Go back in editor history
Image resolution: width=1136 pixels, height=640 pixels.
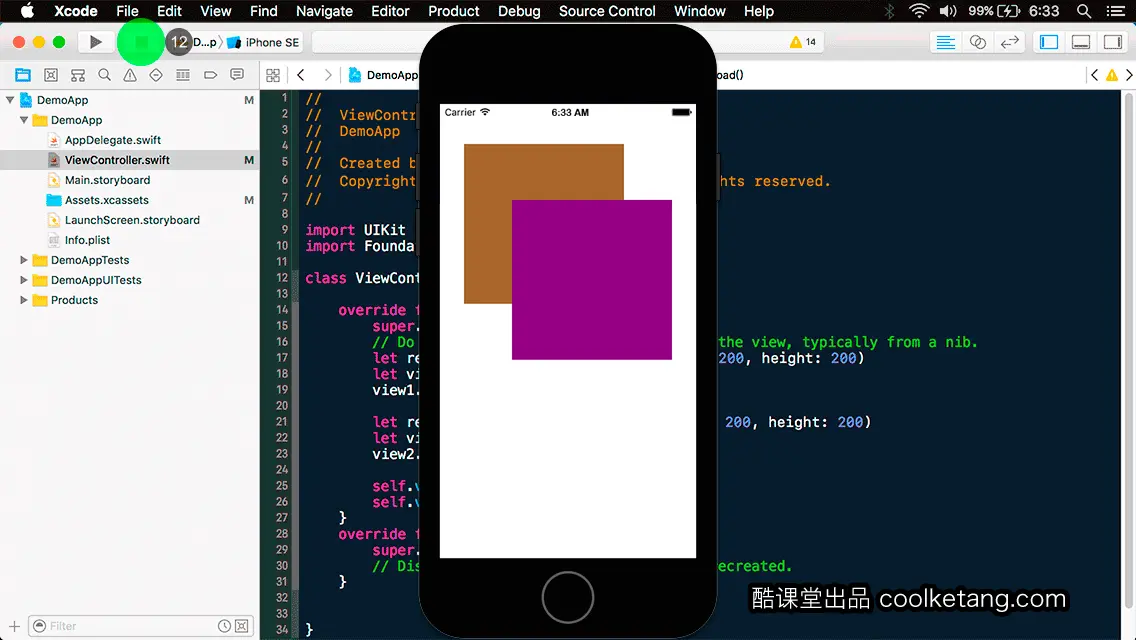301,75
